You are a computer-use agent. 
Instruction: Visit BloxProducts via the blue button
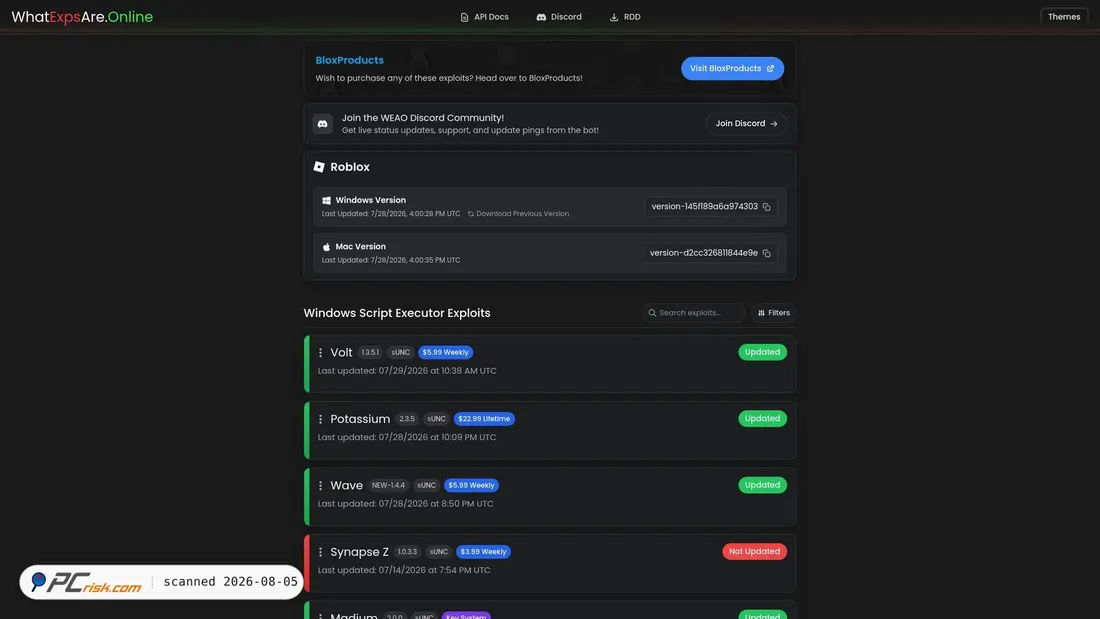[732, 68]
